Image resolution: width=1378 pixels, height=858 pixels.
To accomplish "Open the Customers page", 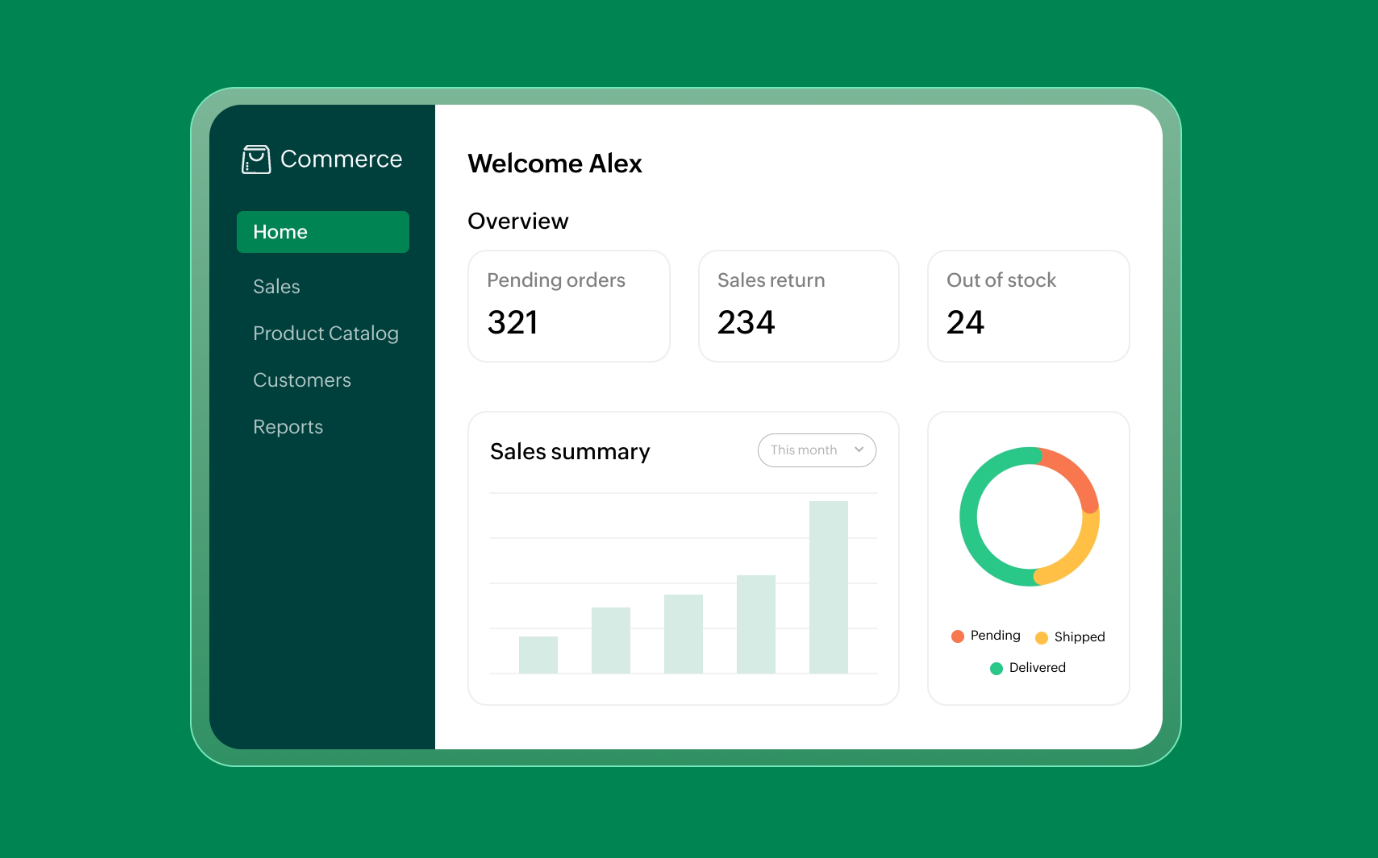I will click(301, 381).
